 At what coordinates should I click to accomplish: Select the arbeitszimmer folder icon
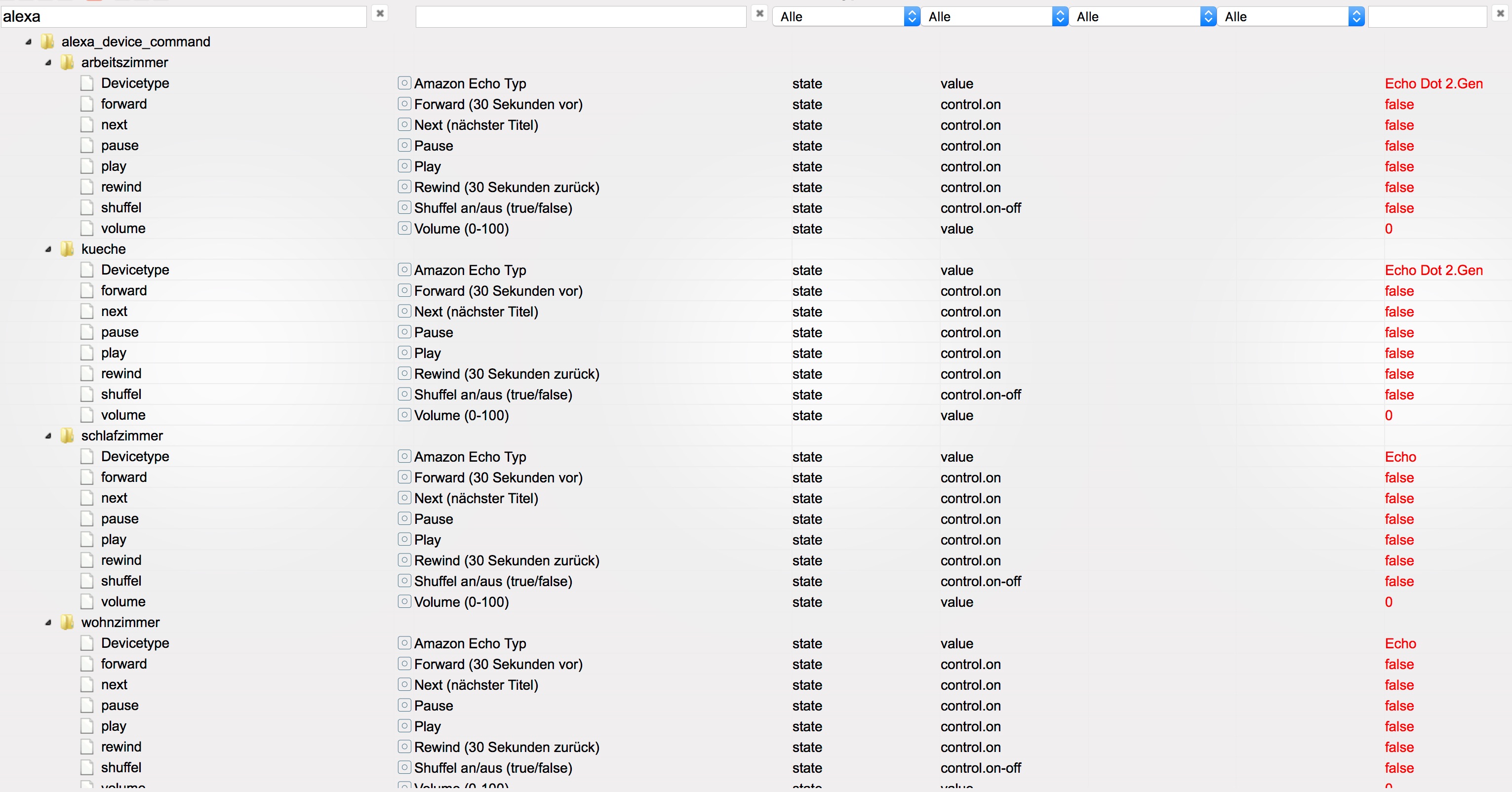coord(68,62)
